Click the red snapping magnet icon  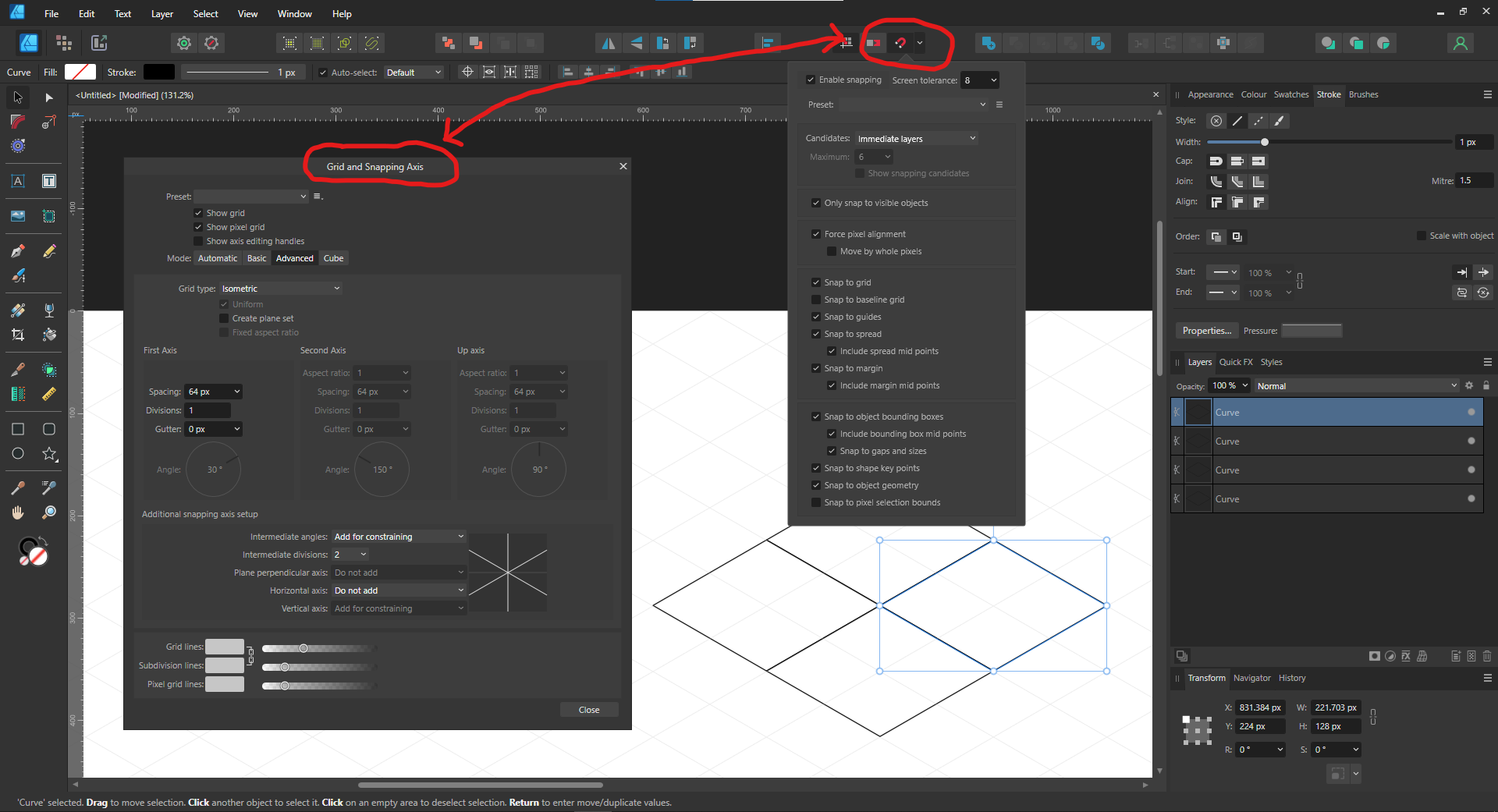pos(900,43)
